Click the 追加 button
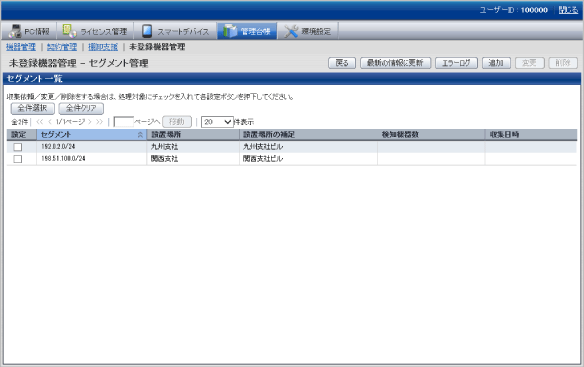 coord(496,63)
